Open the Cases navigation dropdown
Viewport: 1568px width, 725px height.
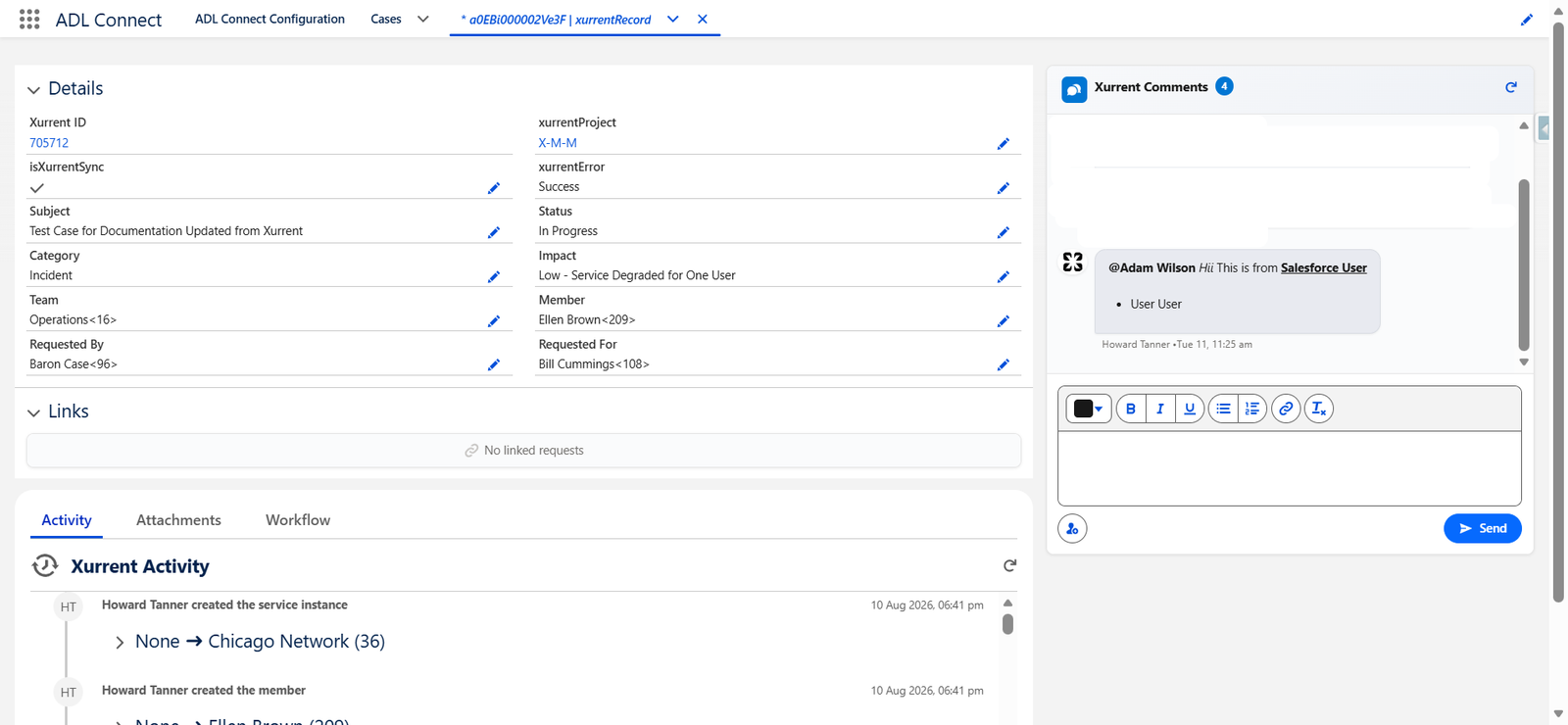coord(423,19)
